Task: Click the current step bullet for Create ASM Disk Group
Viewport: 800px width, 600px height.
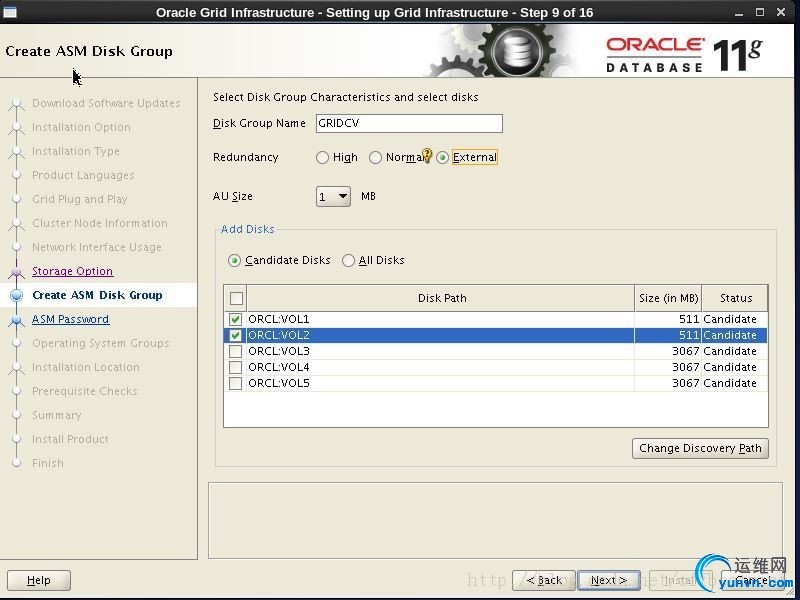Action: tap(16, 295)
